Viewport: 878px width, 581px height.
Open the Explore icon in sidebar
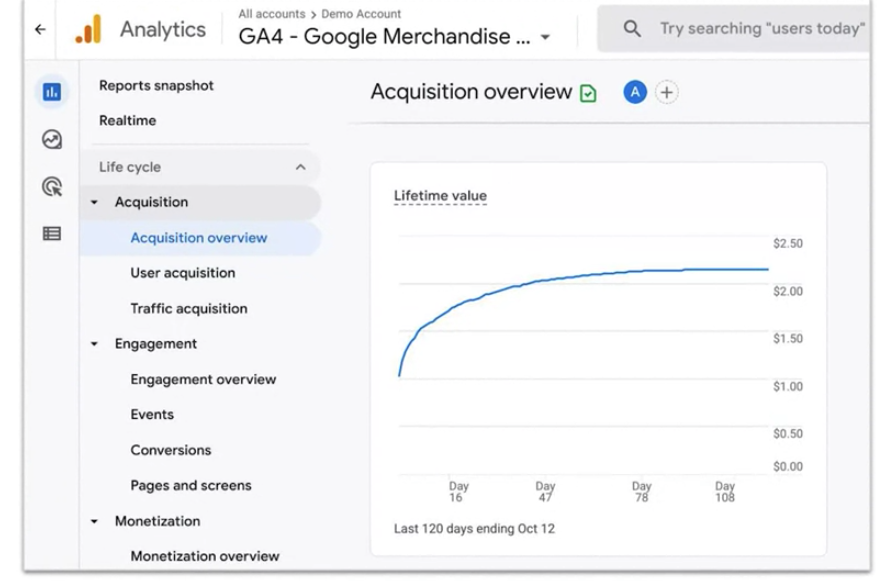point(52,139)
